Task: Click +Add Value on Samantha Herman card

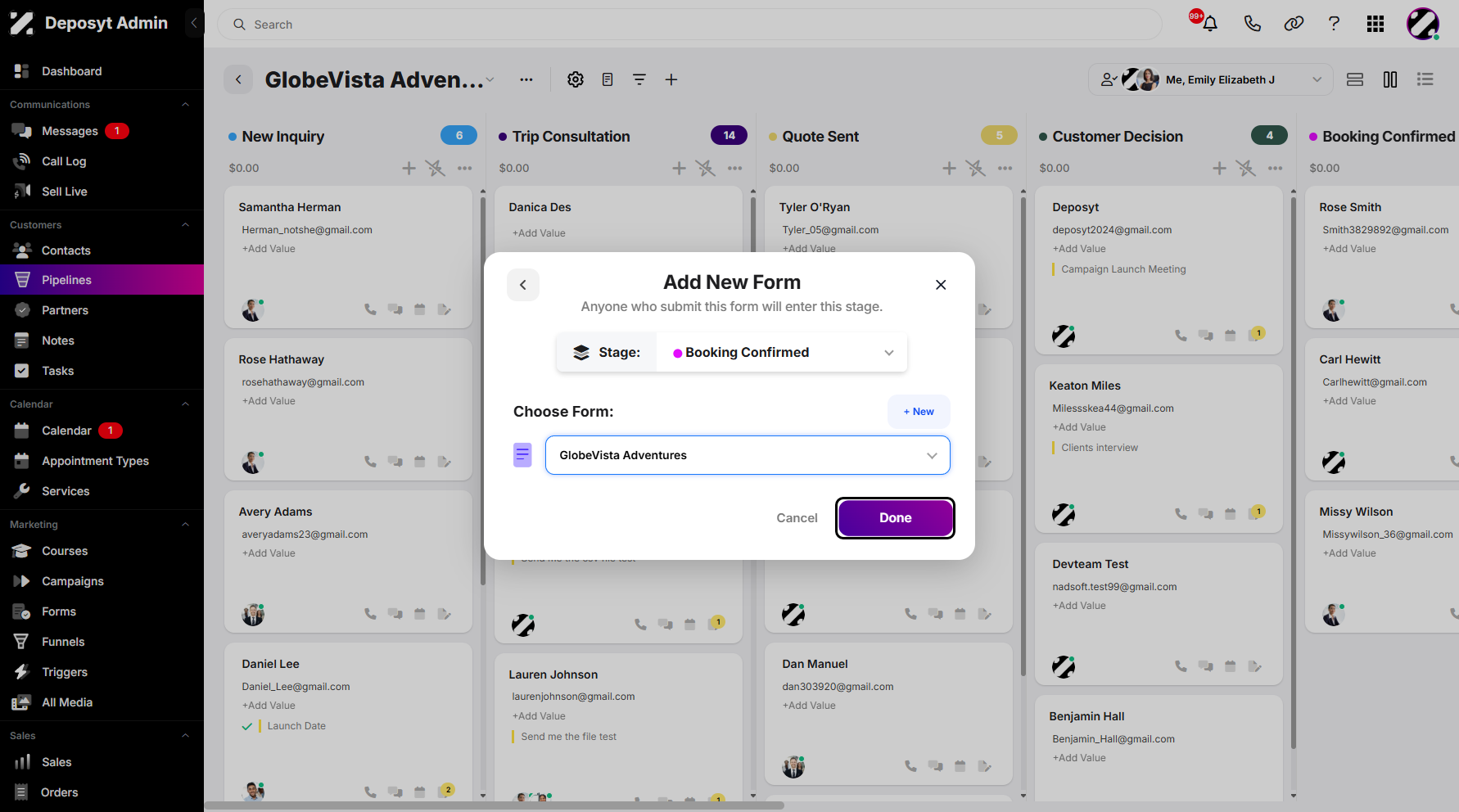Action: pos(269,249)
